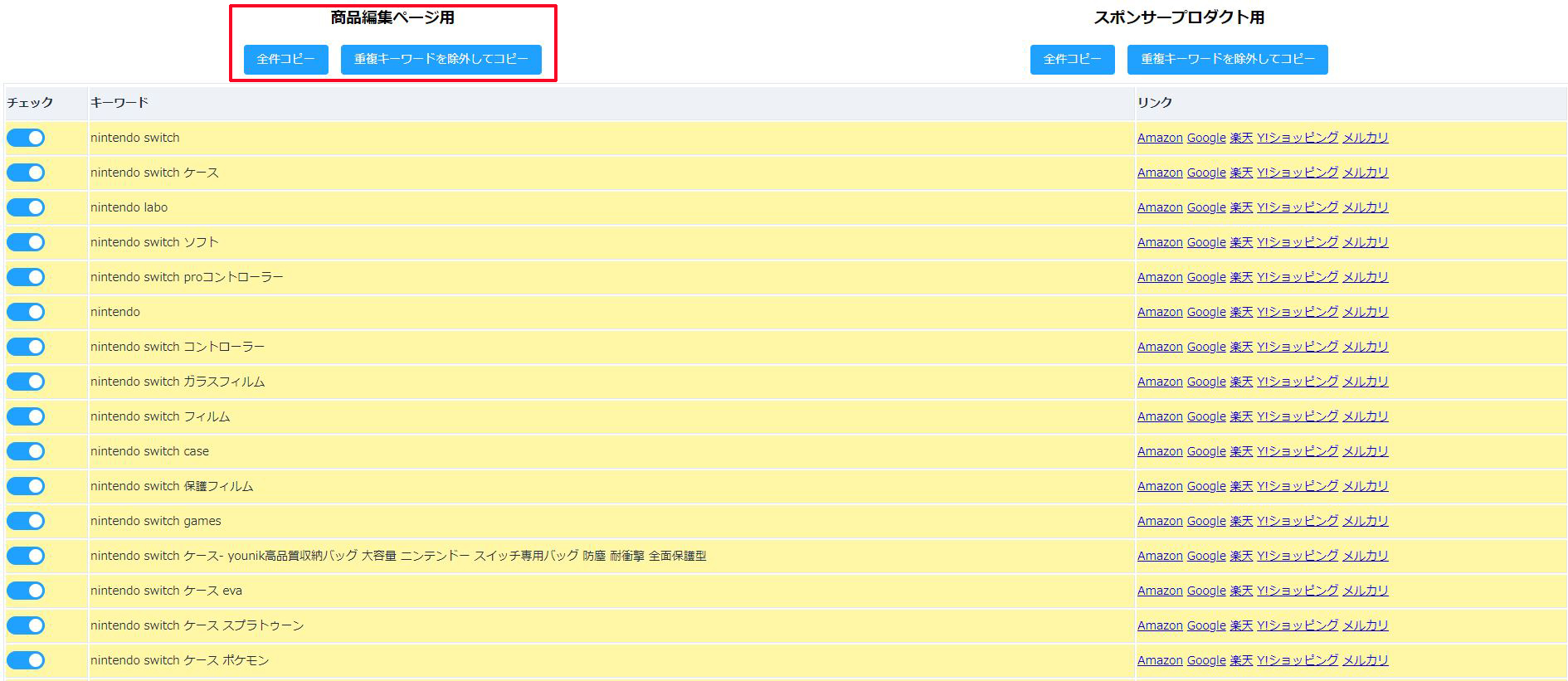Open Y!ショッピング link for 'nintendo switch フィルム' row
The width and height of the screenshot is (1568, 681).
[x=1298, y=416]
